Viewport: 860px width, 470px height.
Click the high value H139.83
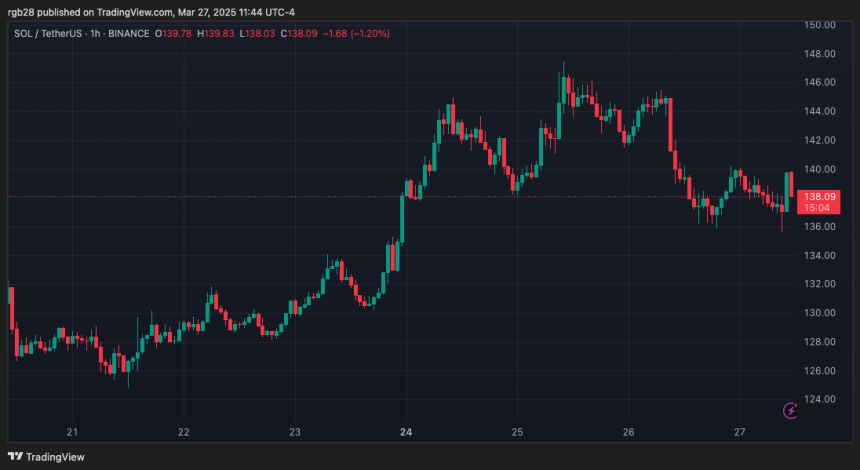216,33
